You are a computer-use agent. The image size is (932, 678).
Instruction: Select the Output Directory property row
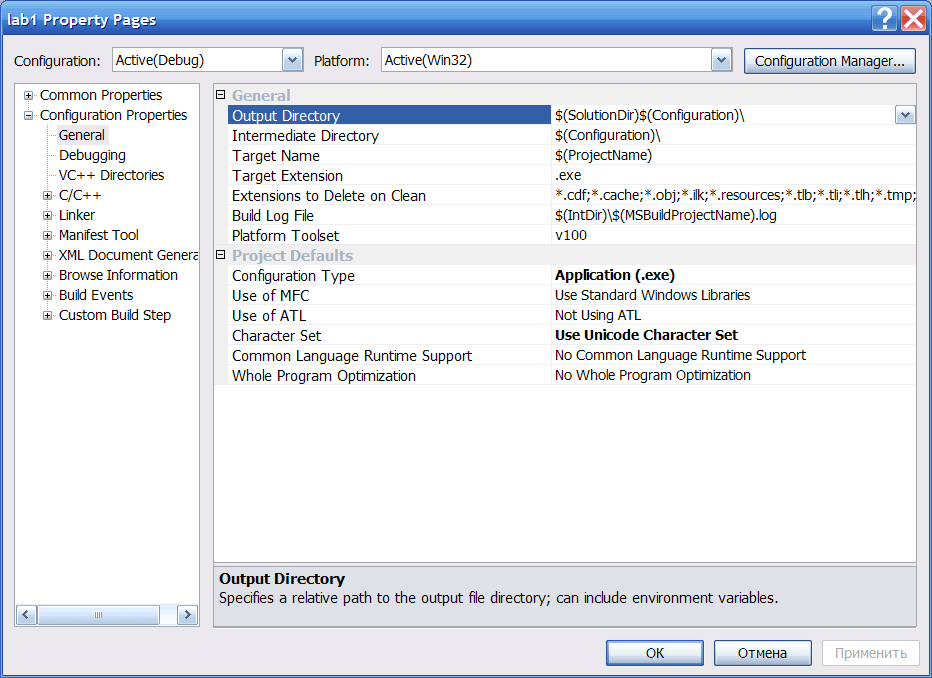coord(389,115)
